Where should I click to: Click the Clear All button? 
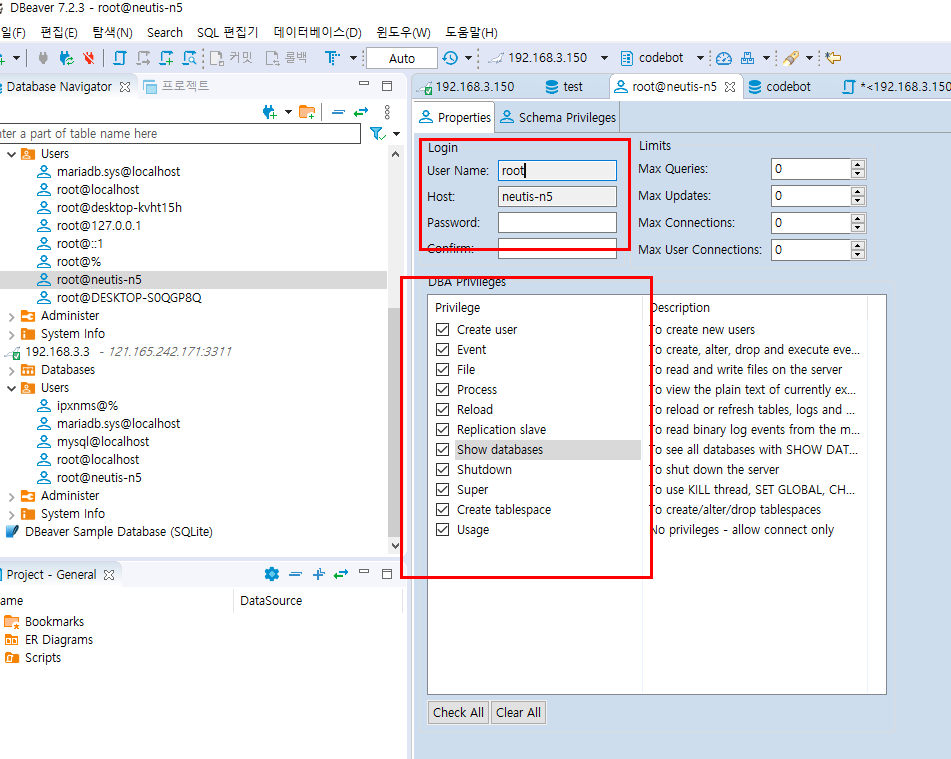point(518,712)
